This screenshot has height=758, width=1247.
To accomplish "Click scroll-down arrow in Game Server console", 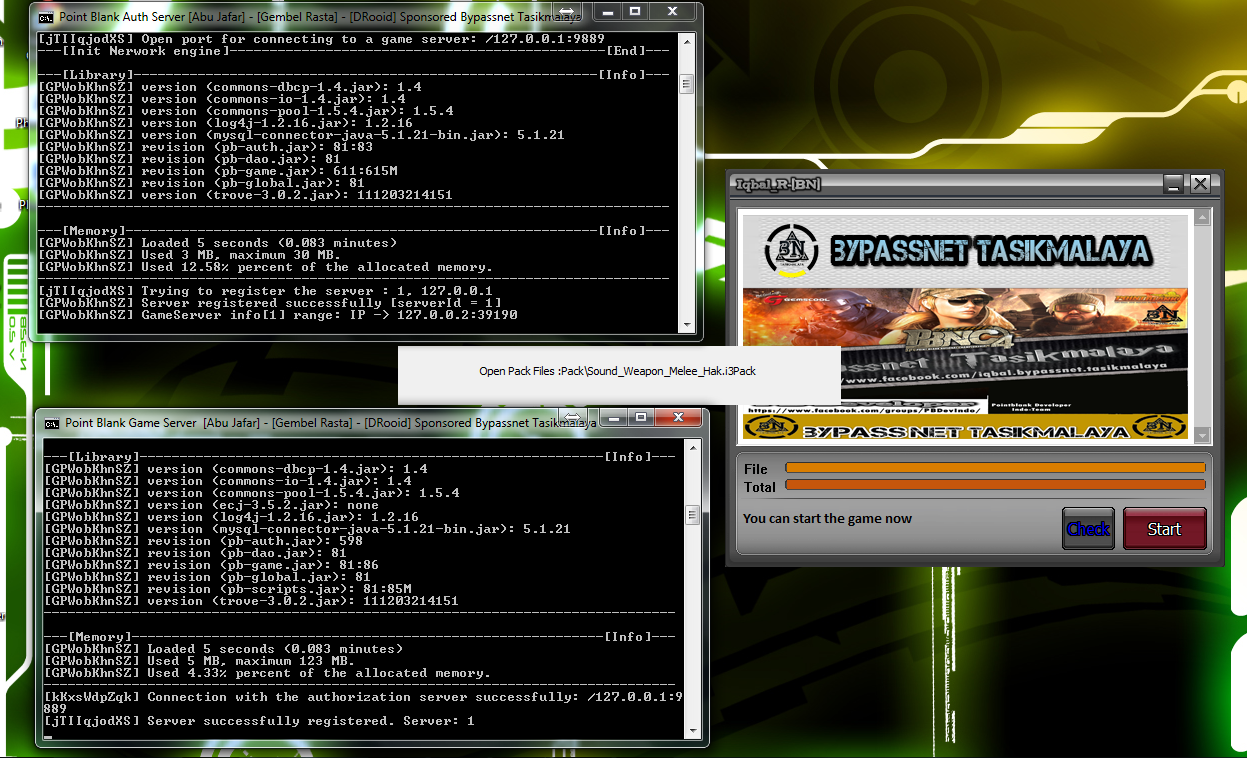I will coord(692,731).
